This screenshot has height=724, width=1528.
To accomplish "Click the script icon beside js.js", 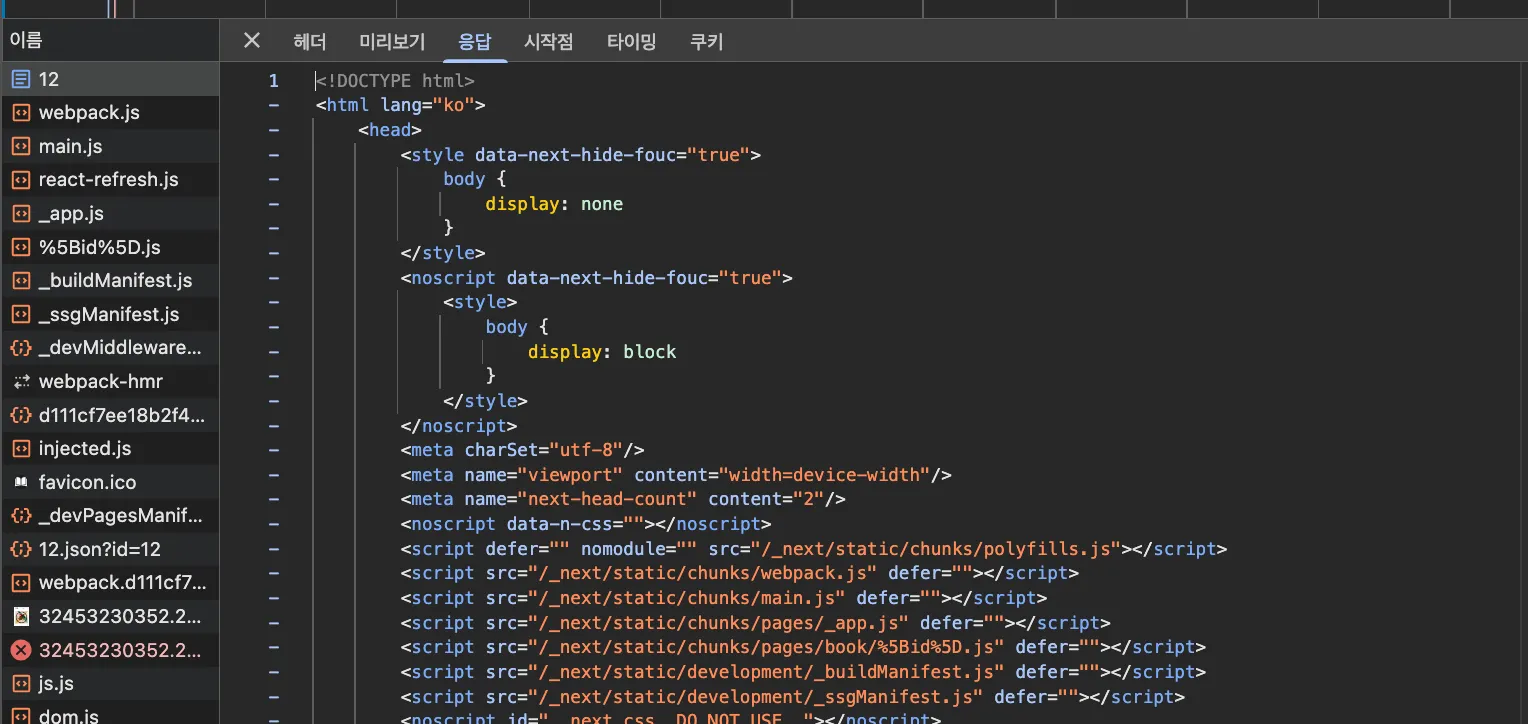I will [x=20, y=684].
